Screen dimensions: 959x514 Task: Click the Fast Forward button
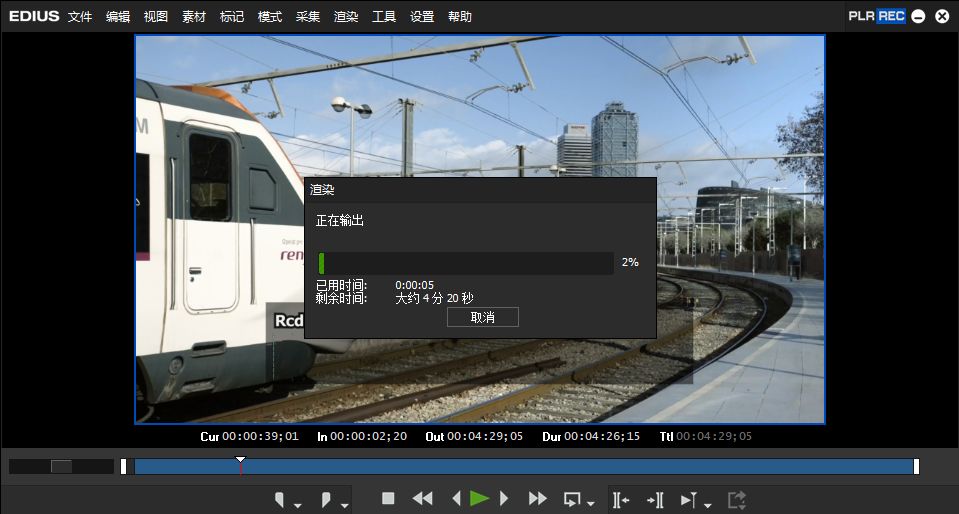click(537, 498)
